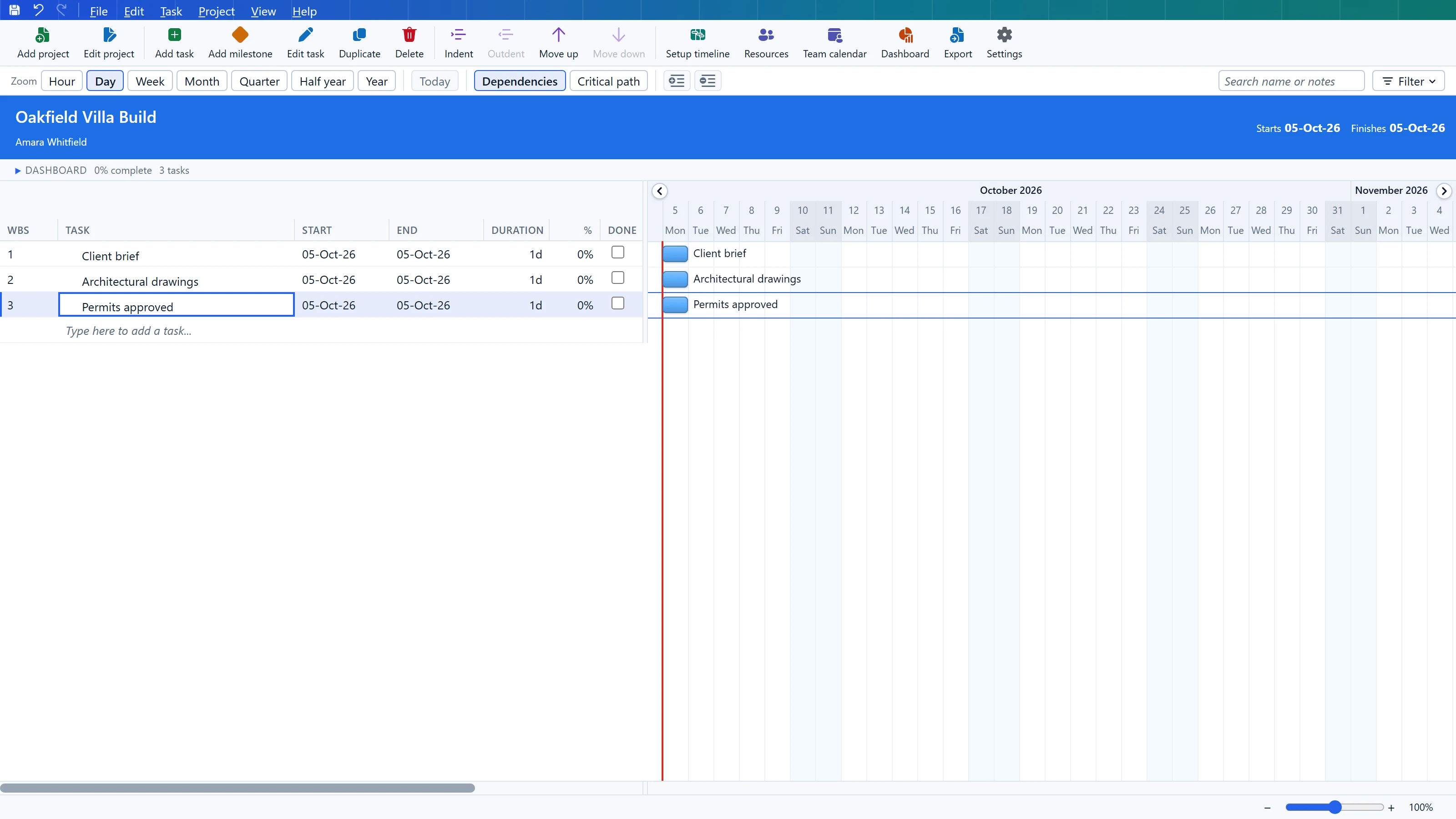
Task: Open Setup timeline
Action: 698,43
